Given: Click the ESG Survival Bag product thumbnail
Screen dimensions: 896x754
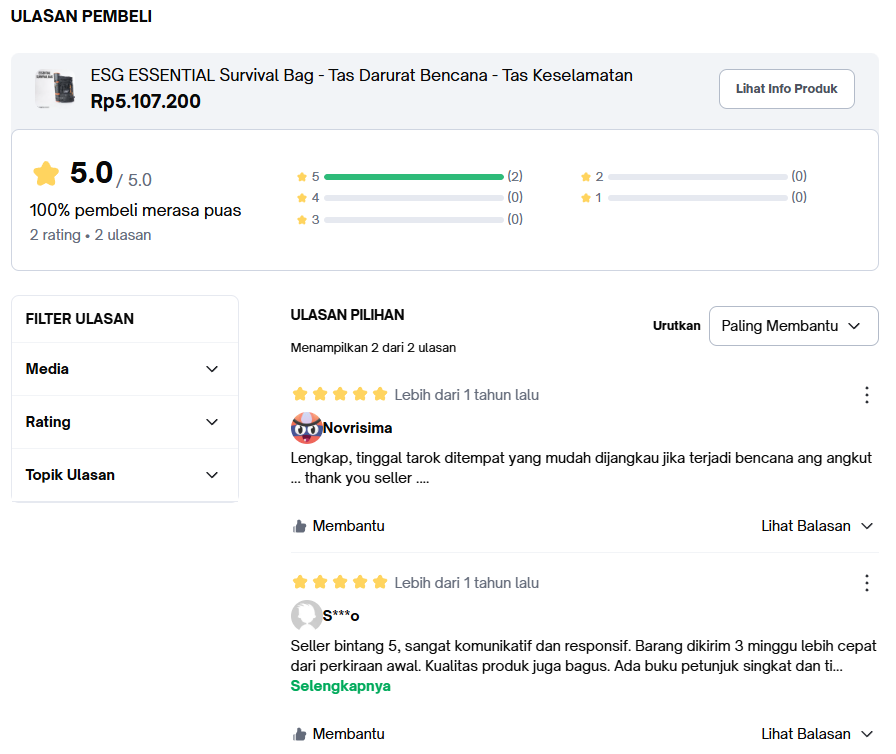Looking at the screenshot, I should click(x=55, y=89).
